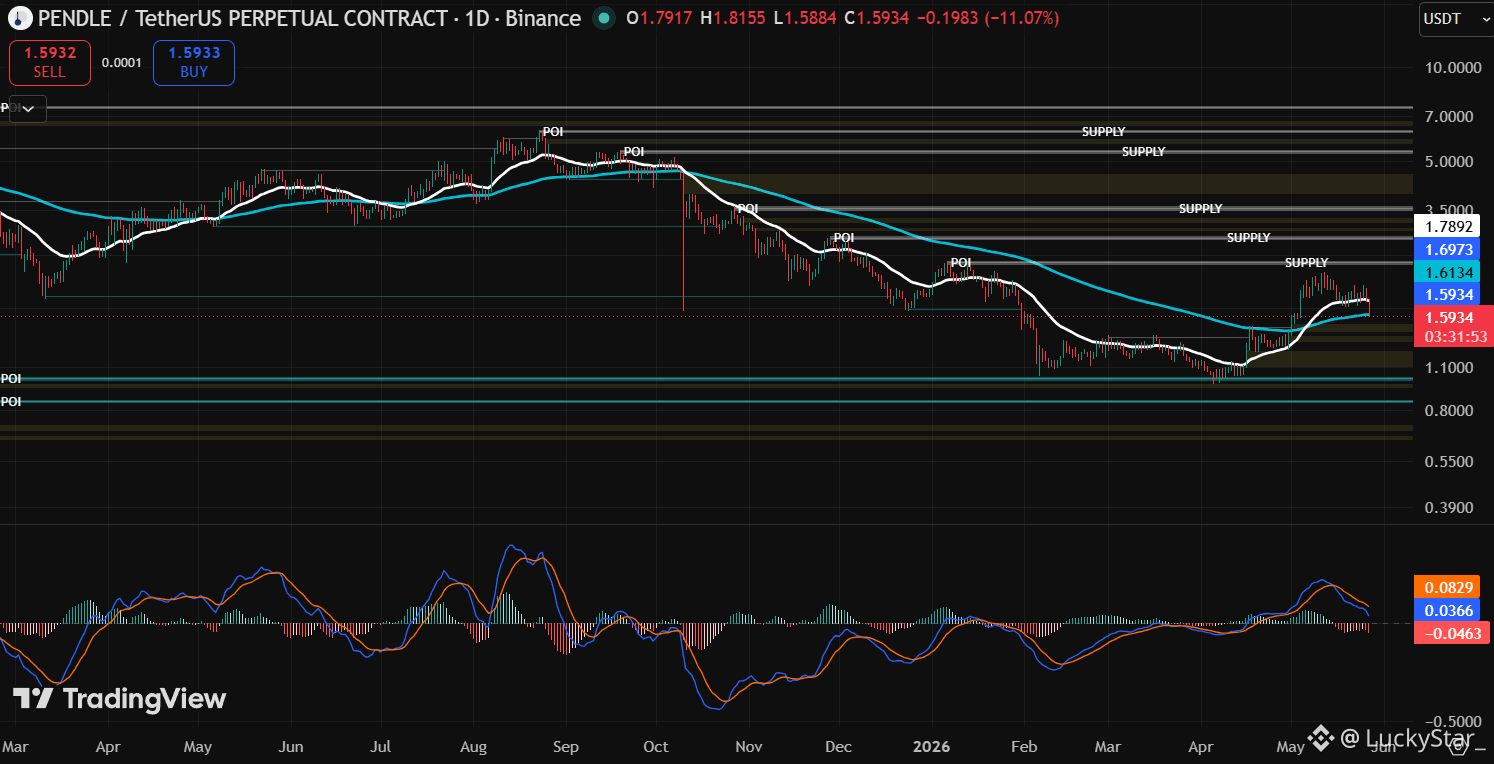Image resolution: width=1494 pixels, height=764 pixels.
Task: Click the Aug label on time axis
Action: [473, 746]
